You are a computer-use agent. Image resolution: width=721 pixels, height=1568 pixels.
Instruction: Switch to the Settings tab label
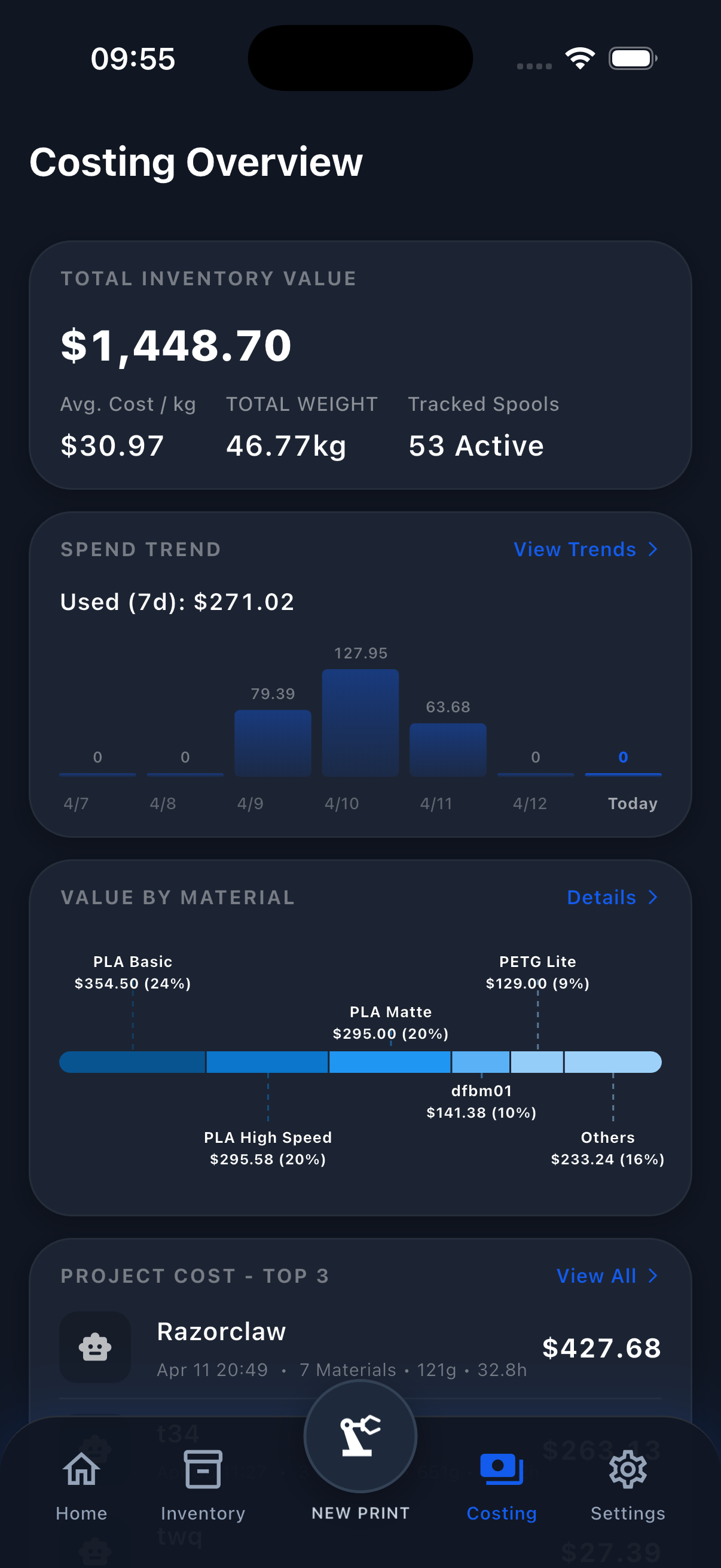(627, 1513)
